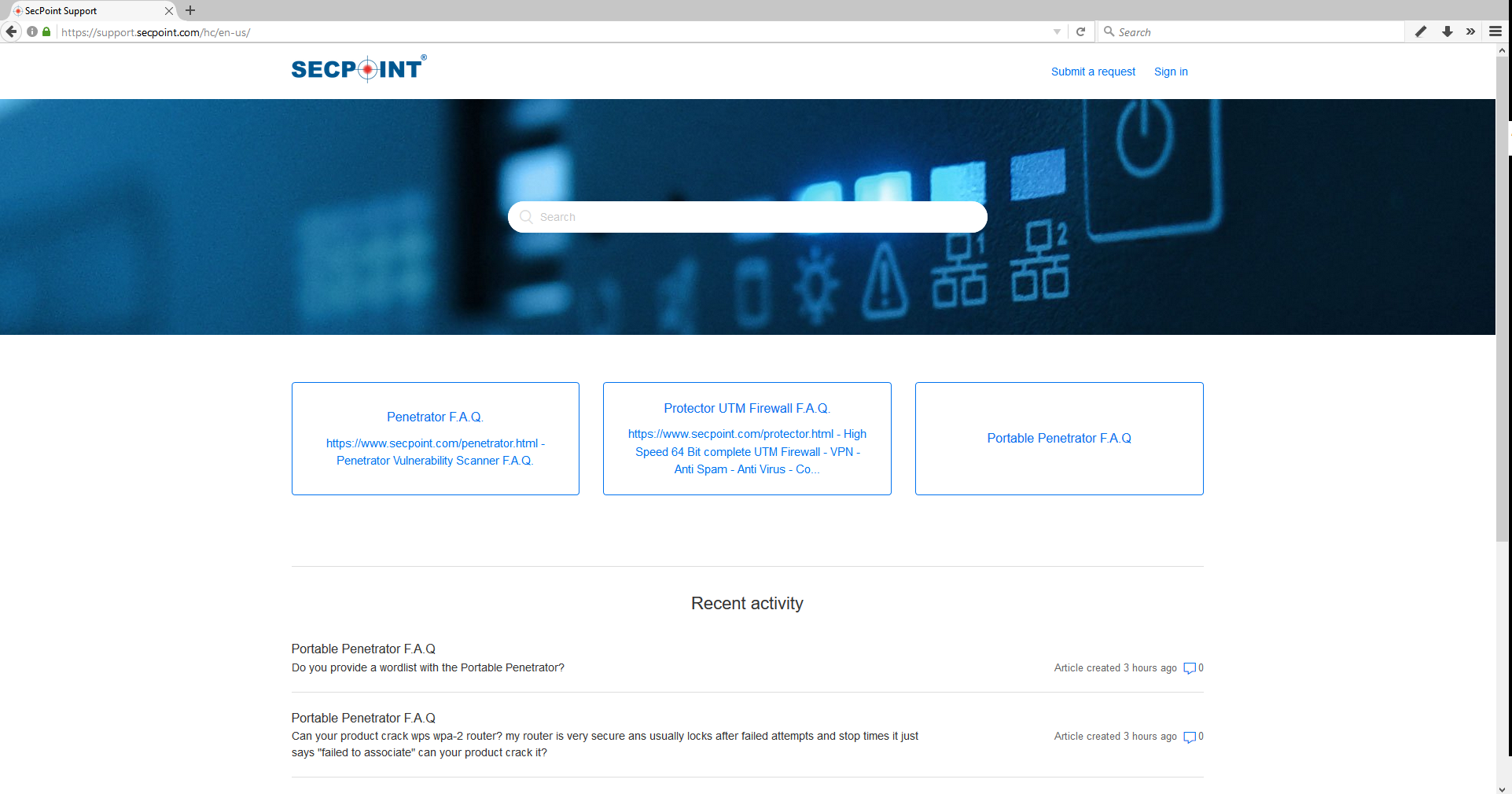Screen dimensions: 1512x794
Task: Click the pencil edit toolbar icon
Action: pyautogui.click(x=1421, y=31)
